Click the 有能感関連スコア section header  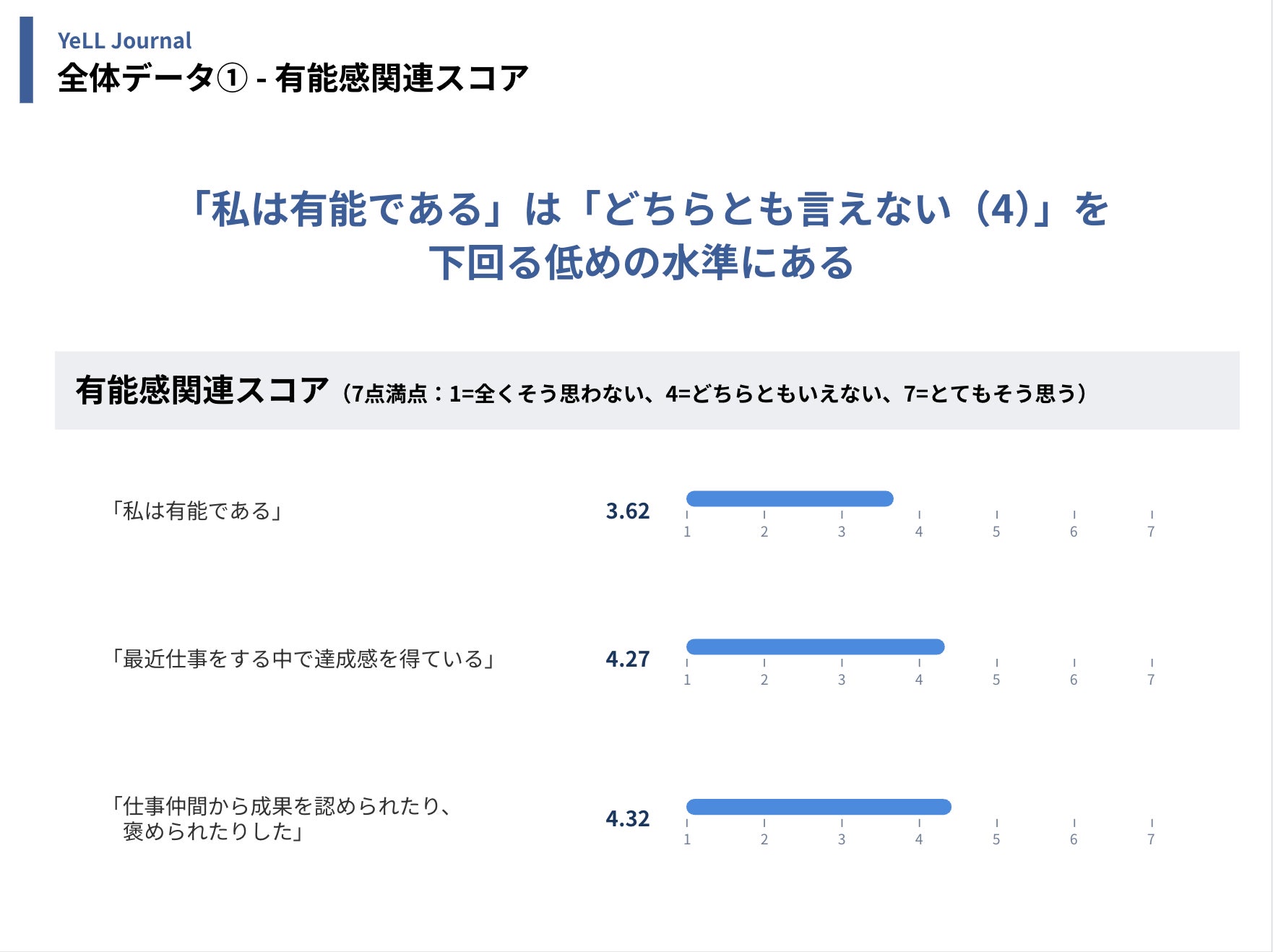pos(202,391)
